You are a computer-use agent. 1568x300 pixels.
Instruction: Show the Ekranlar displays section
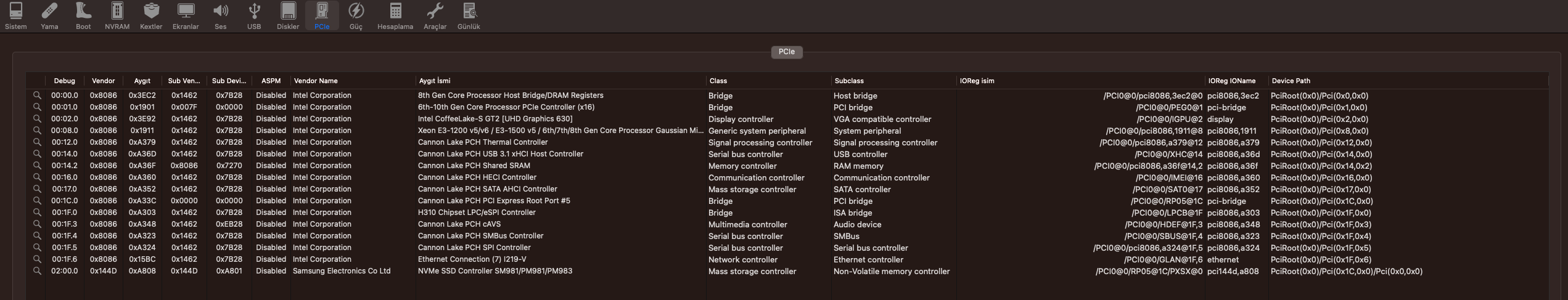[x=186, y=15]
